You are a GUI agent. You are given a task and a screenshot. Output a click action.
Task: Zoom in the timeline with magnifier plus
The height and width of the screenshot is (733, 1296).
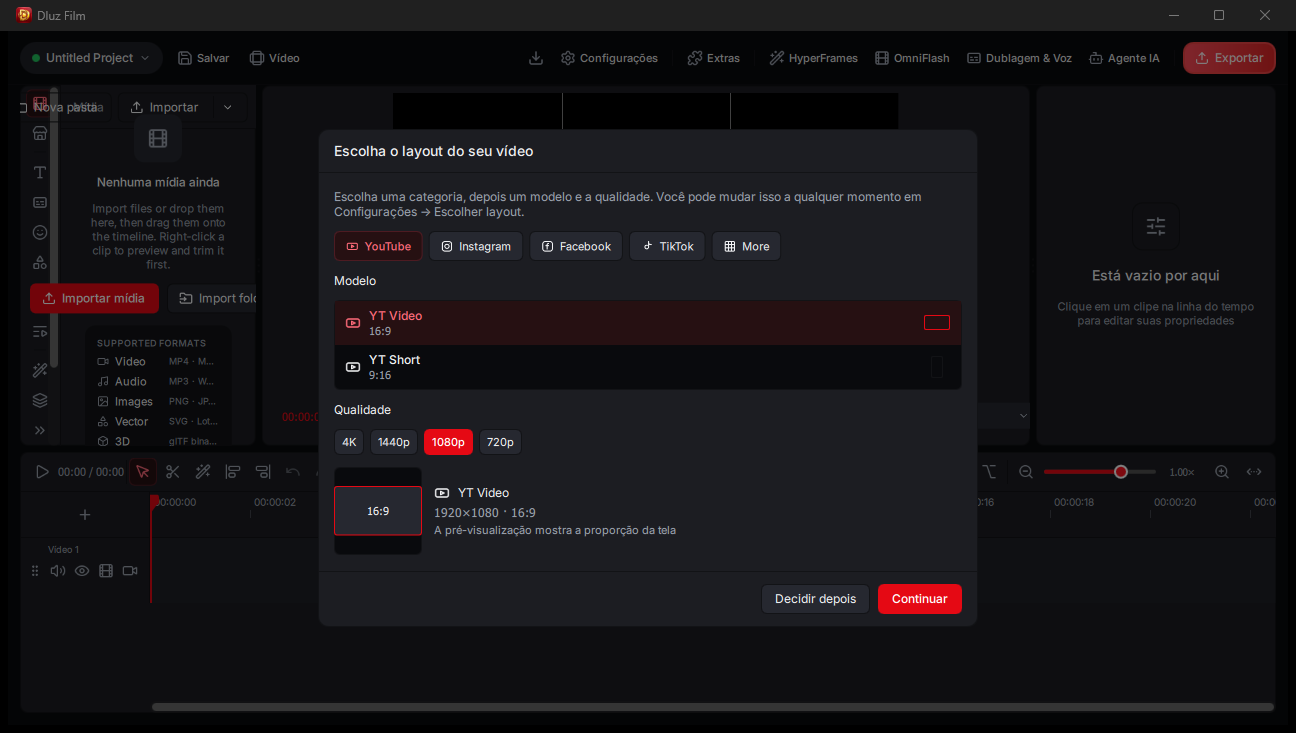[1222, 472]
